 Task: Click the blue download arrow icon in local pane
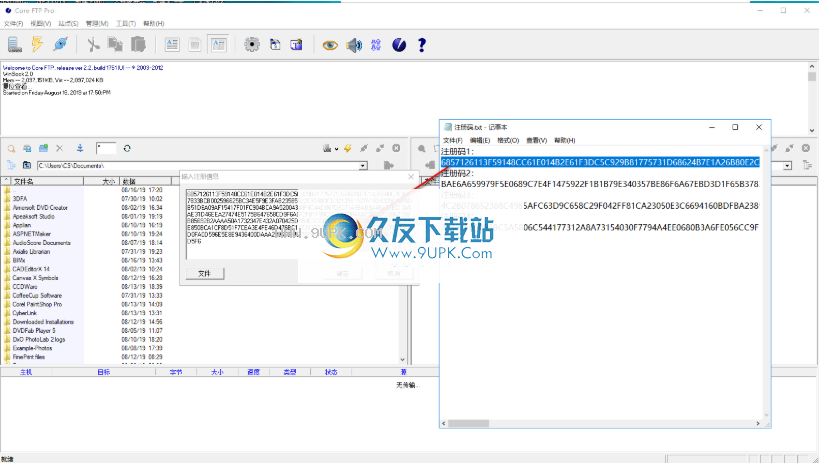(x=80, y=148)
